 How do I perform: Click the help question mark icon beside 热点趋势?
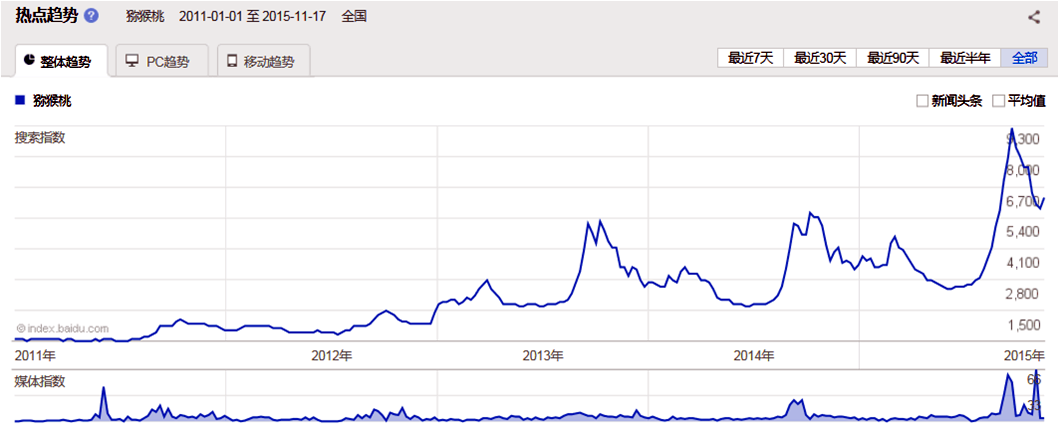tap(92, 17)
